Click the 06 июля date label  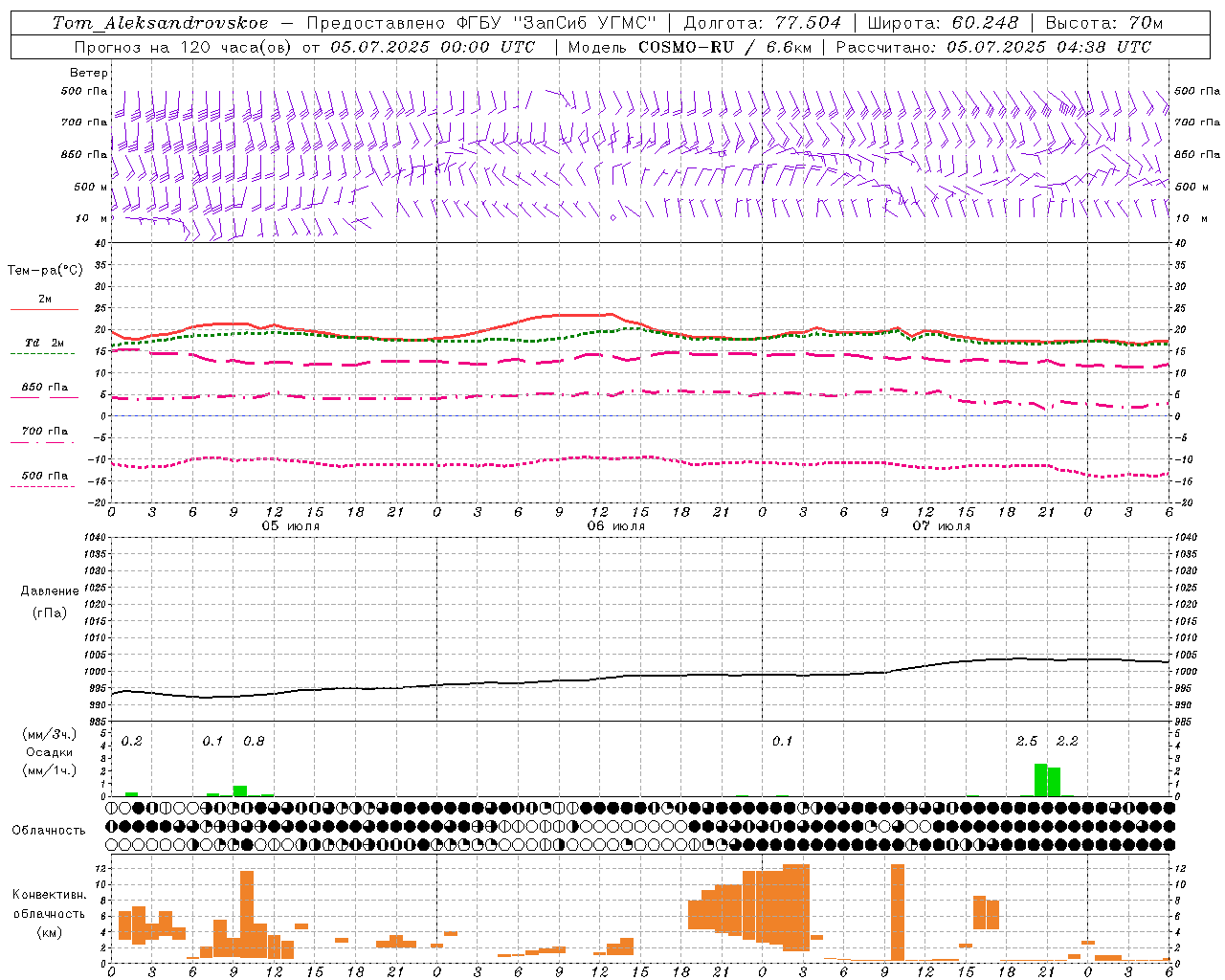[x=616, y=526]
